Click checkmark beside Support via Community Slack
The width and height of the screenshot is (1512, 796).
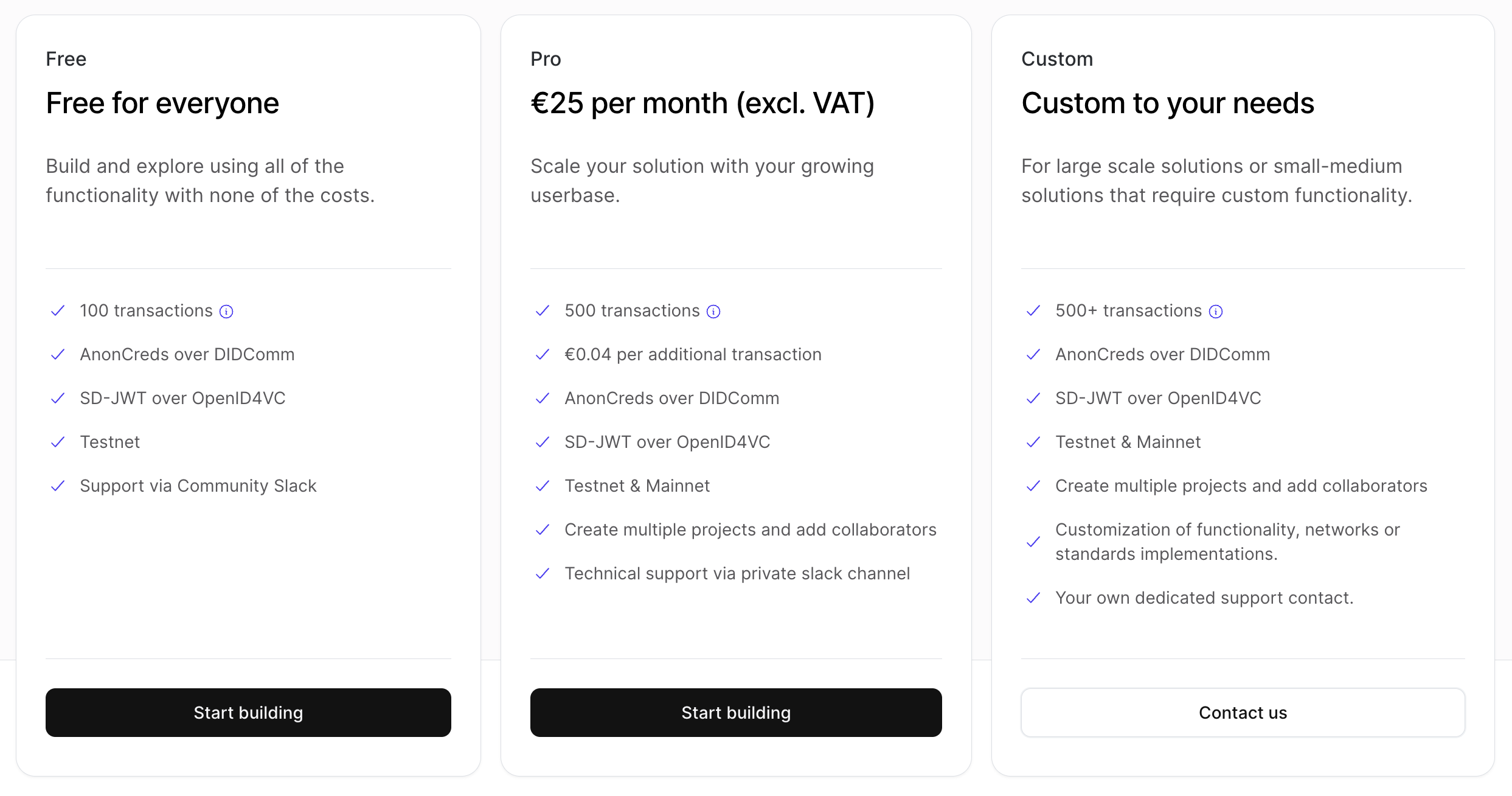(x=58, y=486)
